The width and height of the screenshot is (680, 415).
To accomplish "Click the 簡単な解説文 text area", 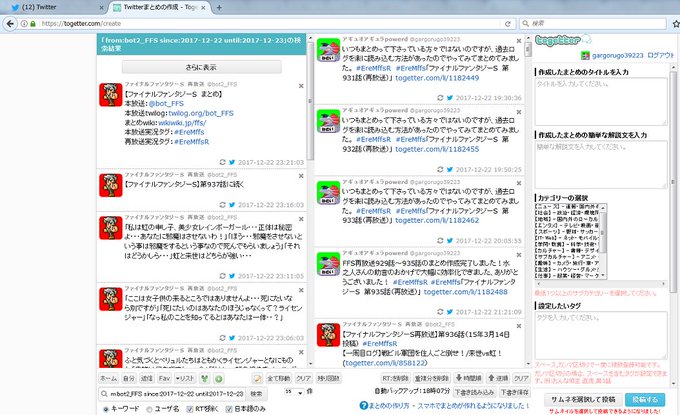I will point(601,164).
